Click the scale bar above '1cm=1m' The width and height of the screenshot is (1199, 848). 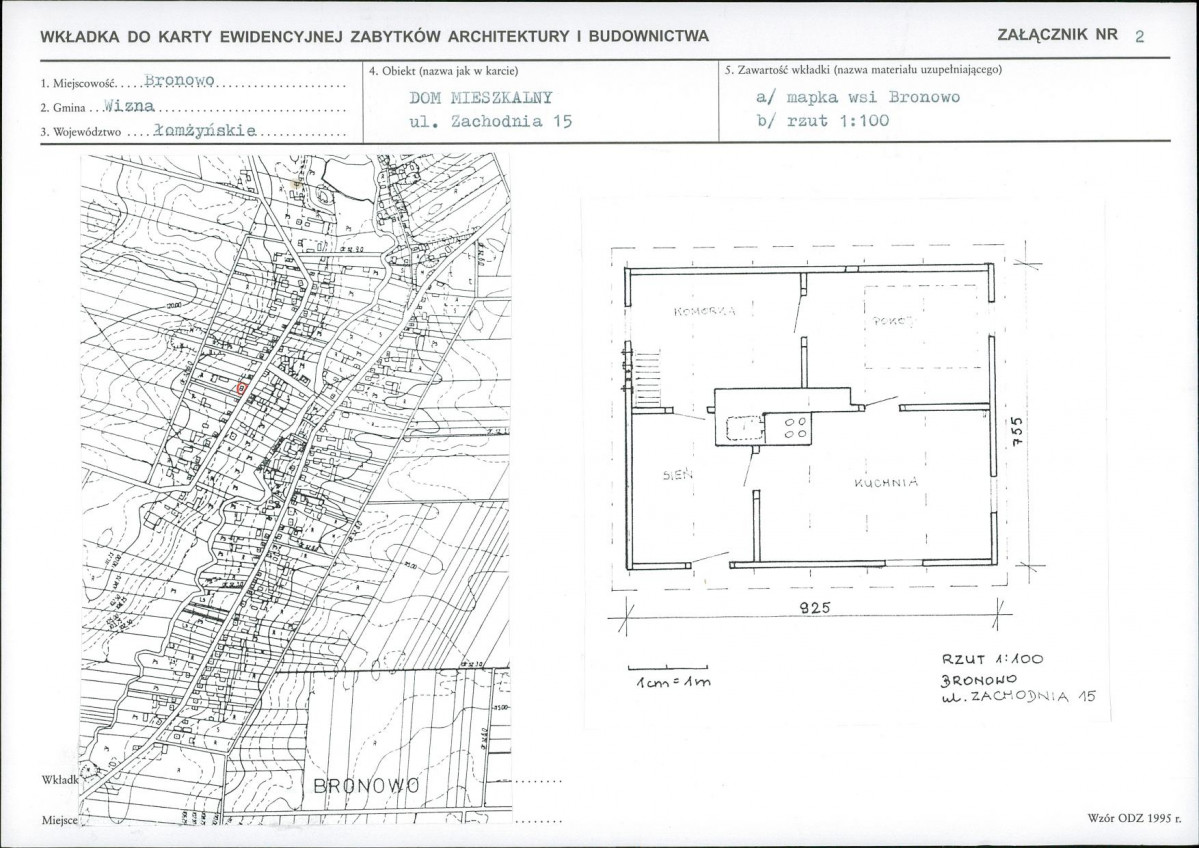[x=668, y=666]
